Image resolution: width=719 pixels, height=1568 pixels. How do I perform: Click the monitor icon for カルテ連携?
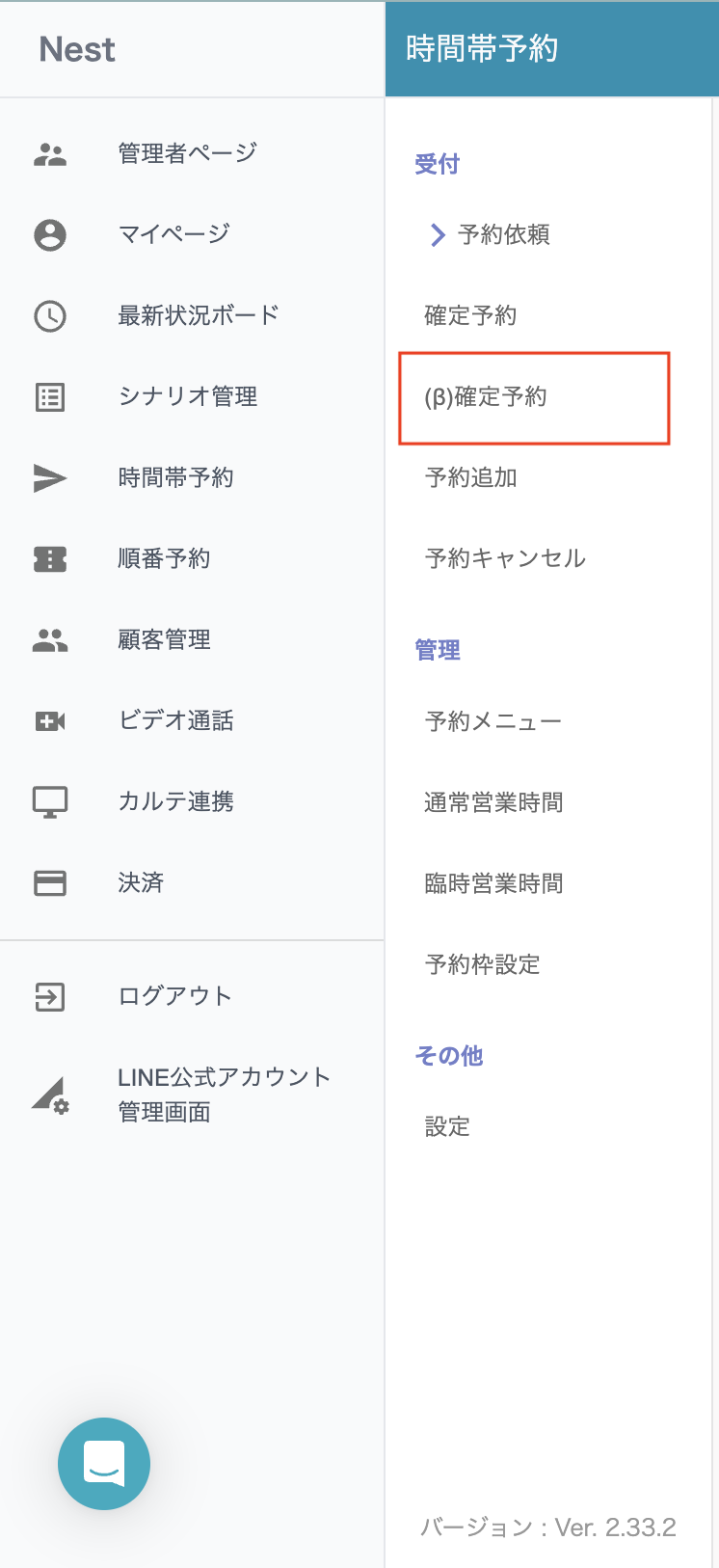coord(50,802)
